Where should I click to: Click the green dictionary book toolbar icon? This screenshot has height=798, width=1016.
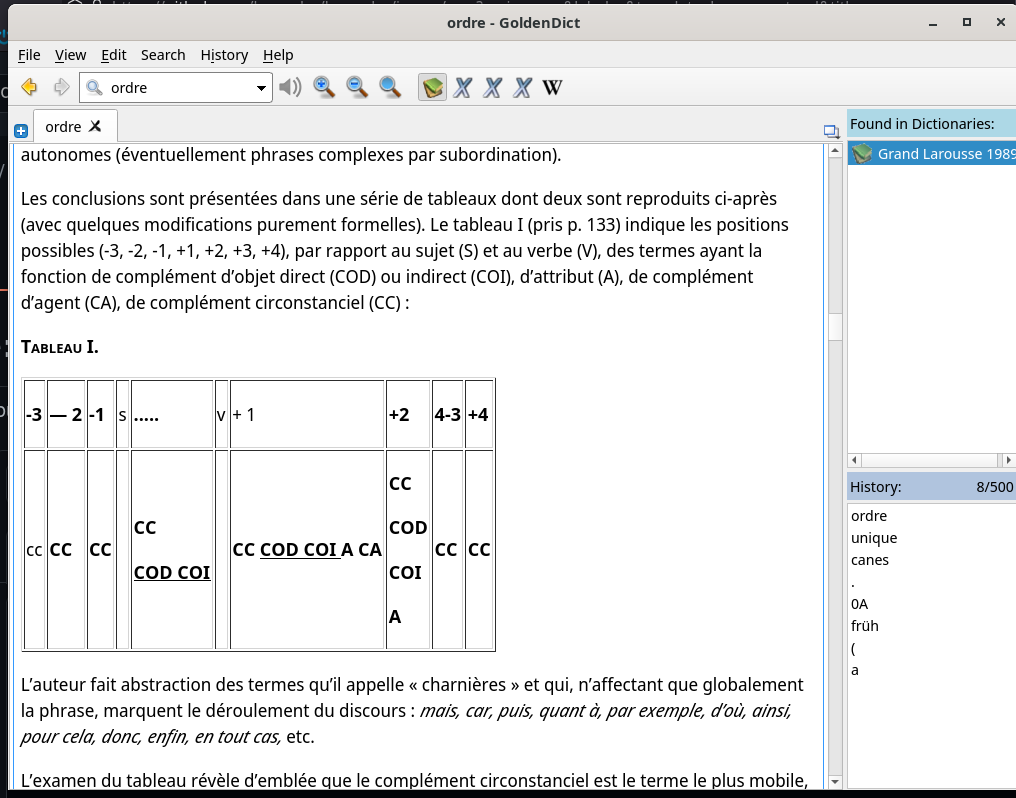tap(431, 87)
